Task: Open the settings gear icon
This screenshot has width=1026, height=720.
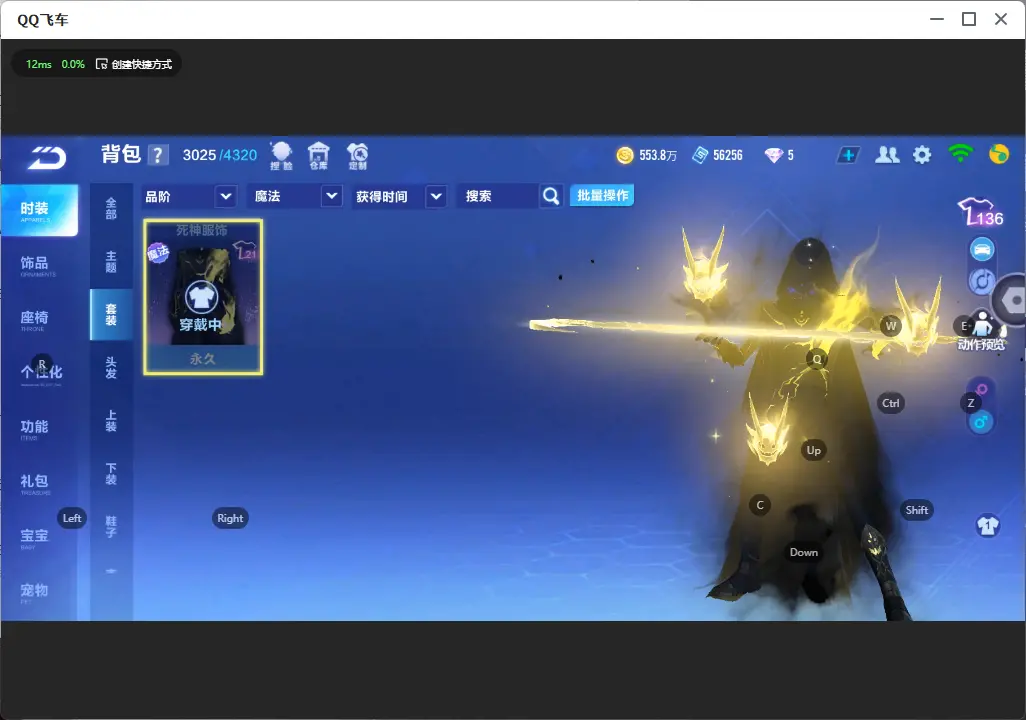Action: [x=922, y=155]
